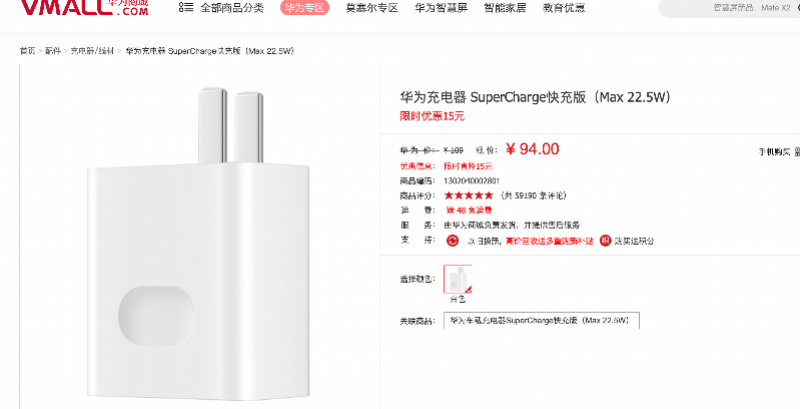800x409 pixels.
Task: Click the red 7-day return icon
Action: coord(452,241)
